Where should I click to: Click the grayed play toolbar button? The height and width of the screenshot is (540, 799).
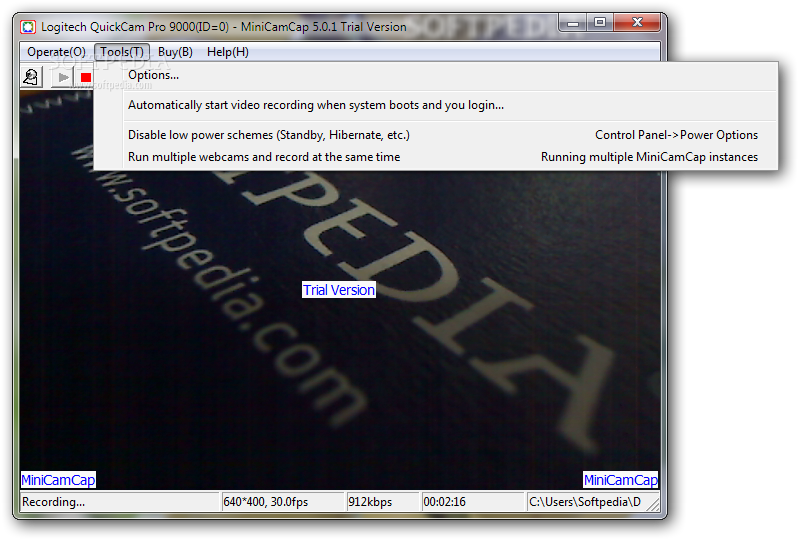tap(63, 77)
